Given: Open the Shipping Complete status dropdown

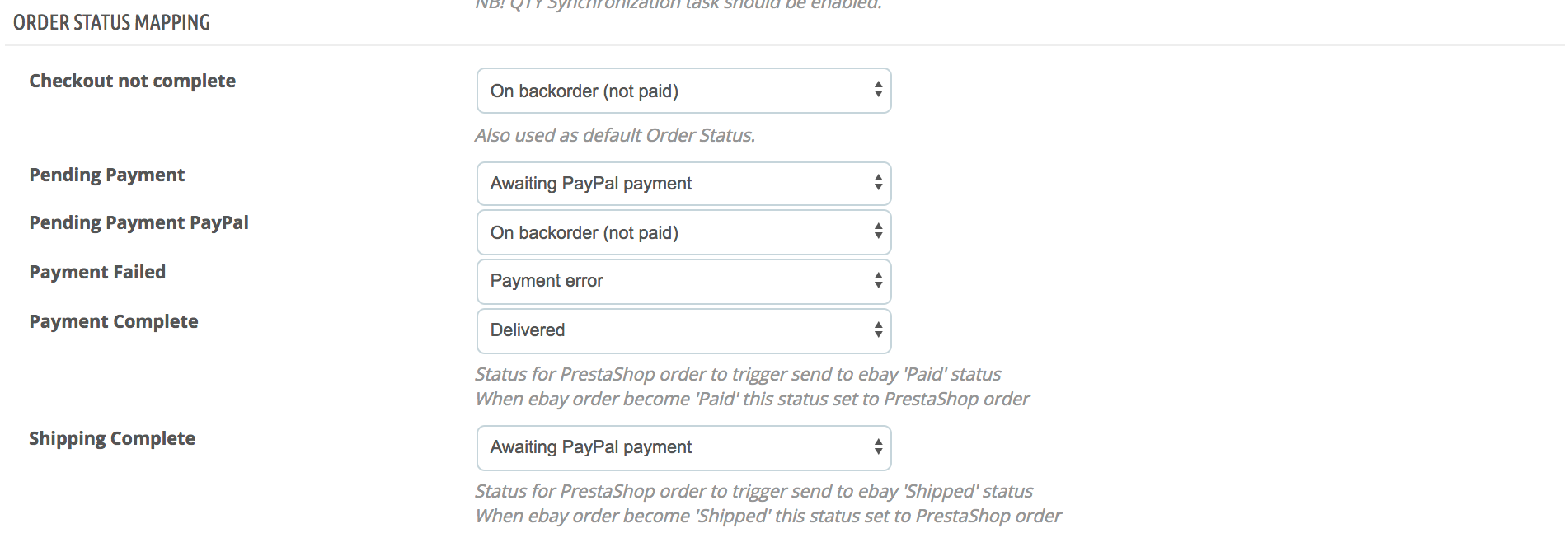Looking at the screenshot, I should tap(683, 447).
